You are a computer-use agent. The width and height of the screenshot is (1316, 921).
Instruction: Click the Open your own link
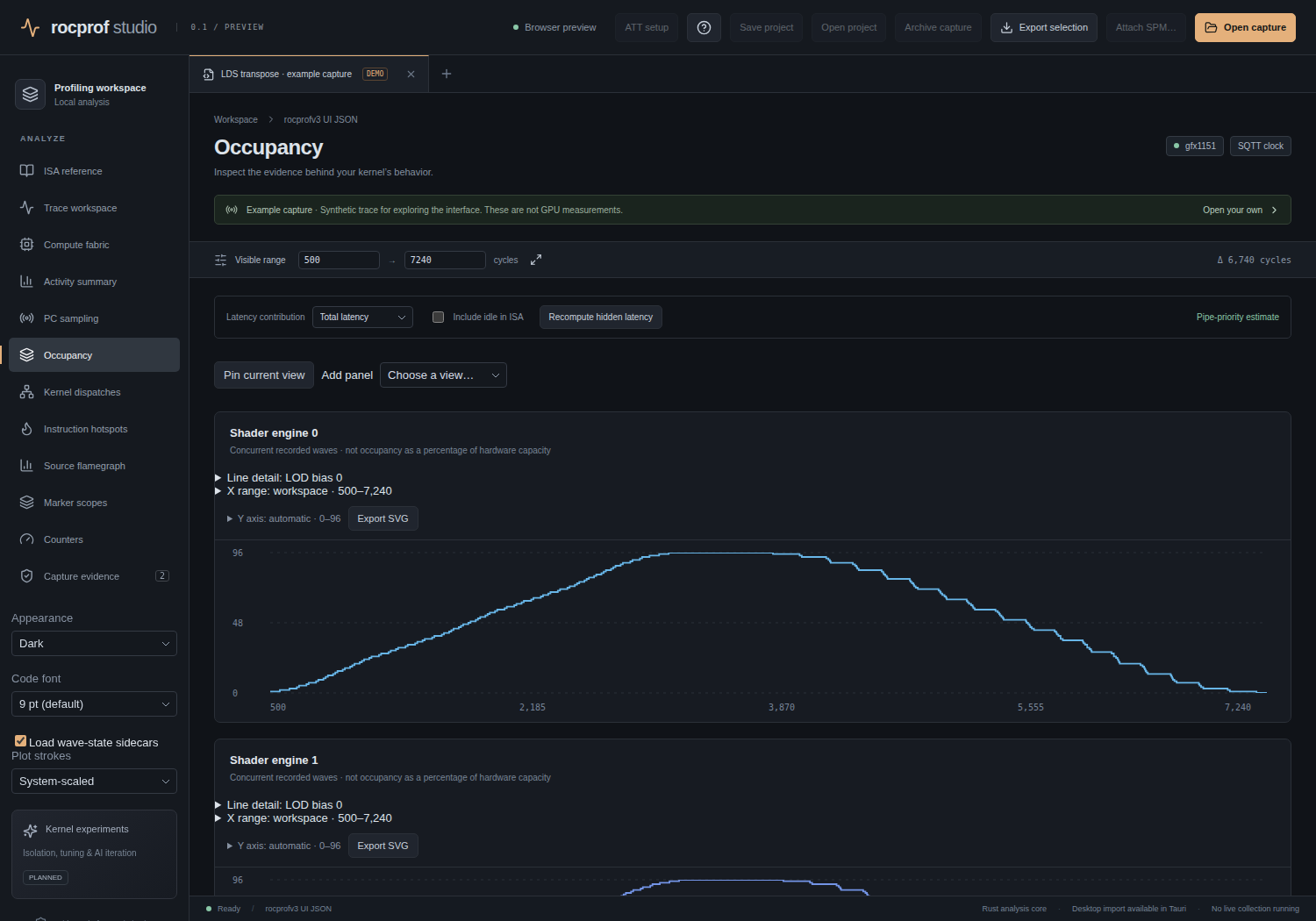[1240, 210]
